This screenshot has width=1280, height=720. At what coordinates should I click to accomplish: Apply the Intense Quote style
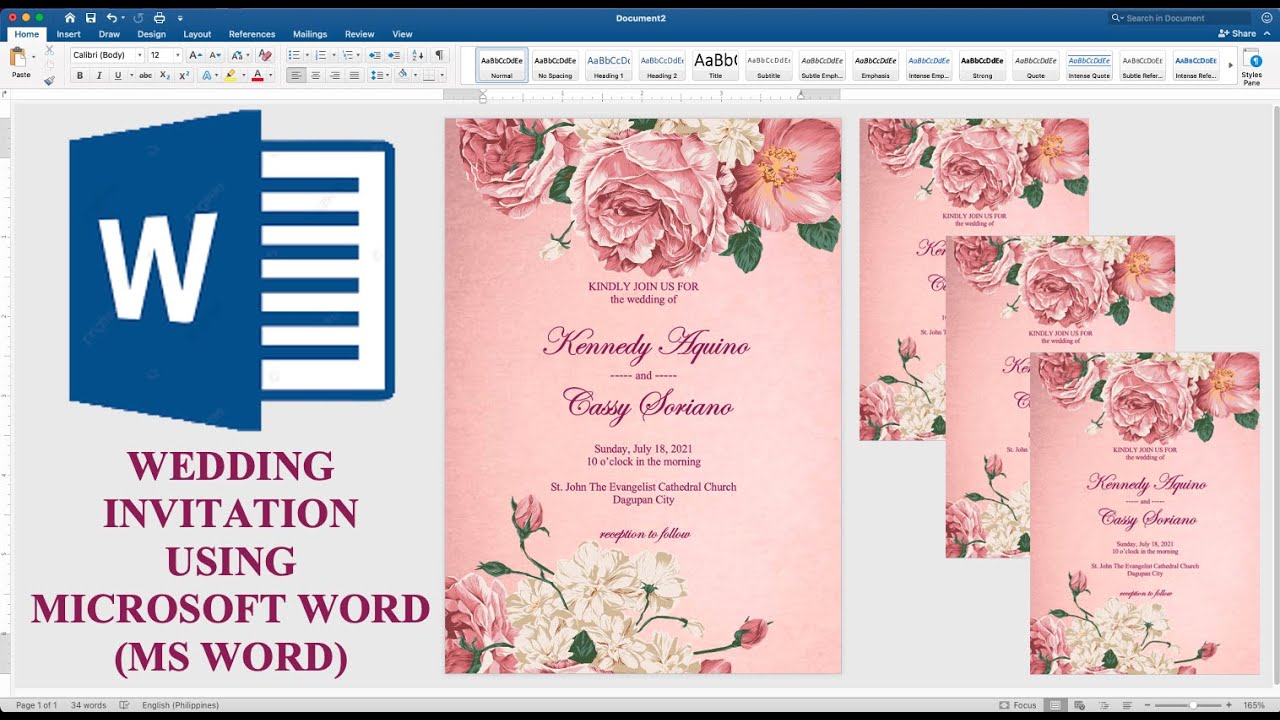click(x=1089, y=66)
